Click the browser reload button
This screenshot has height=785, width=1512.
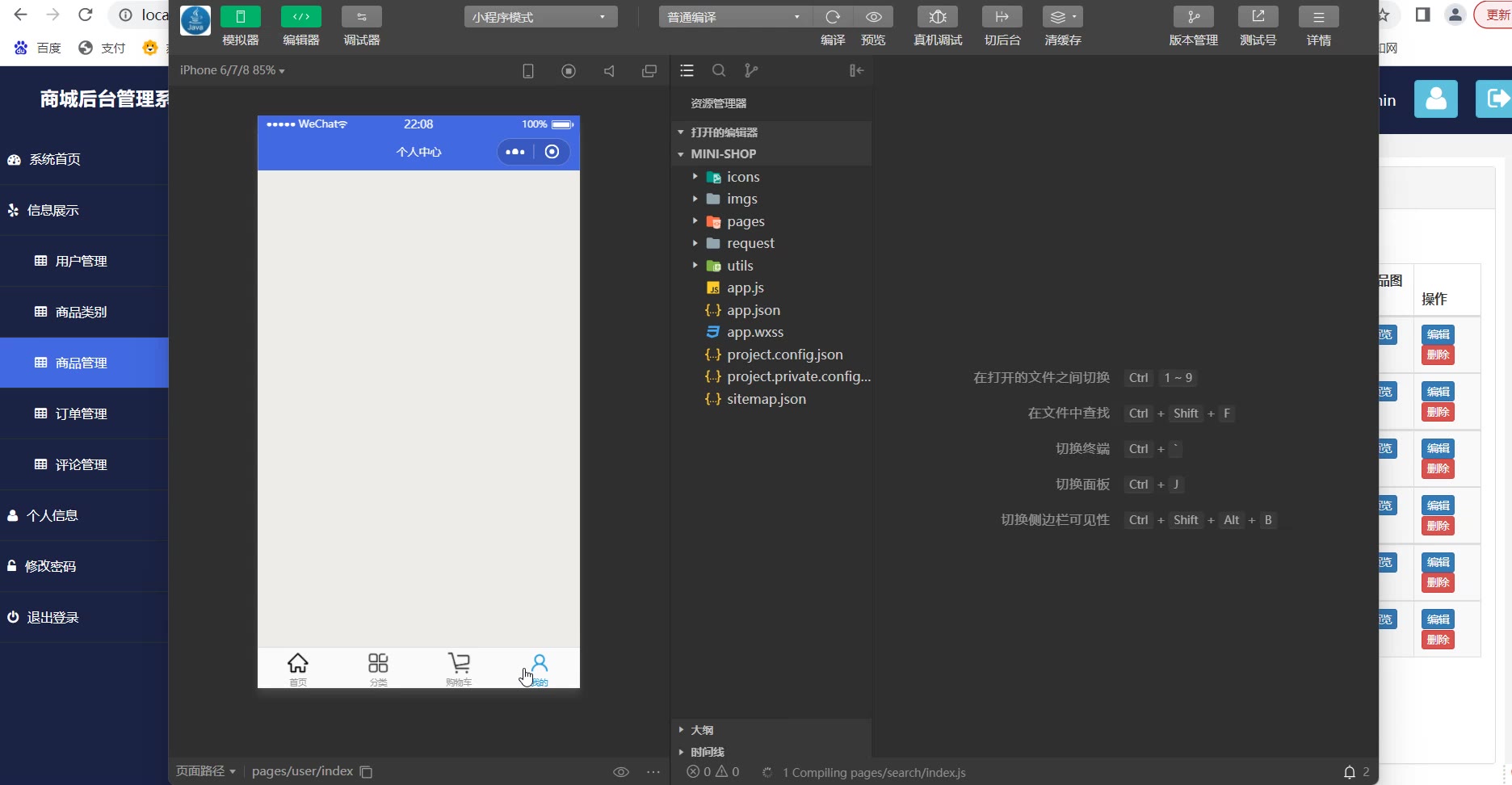click(x=86, y=15)
